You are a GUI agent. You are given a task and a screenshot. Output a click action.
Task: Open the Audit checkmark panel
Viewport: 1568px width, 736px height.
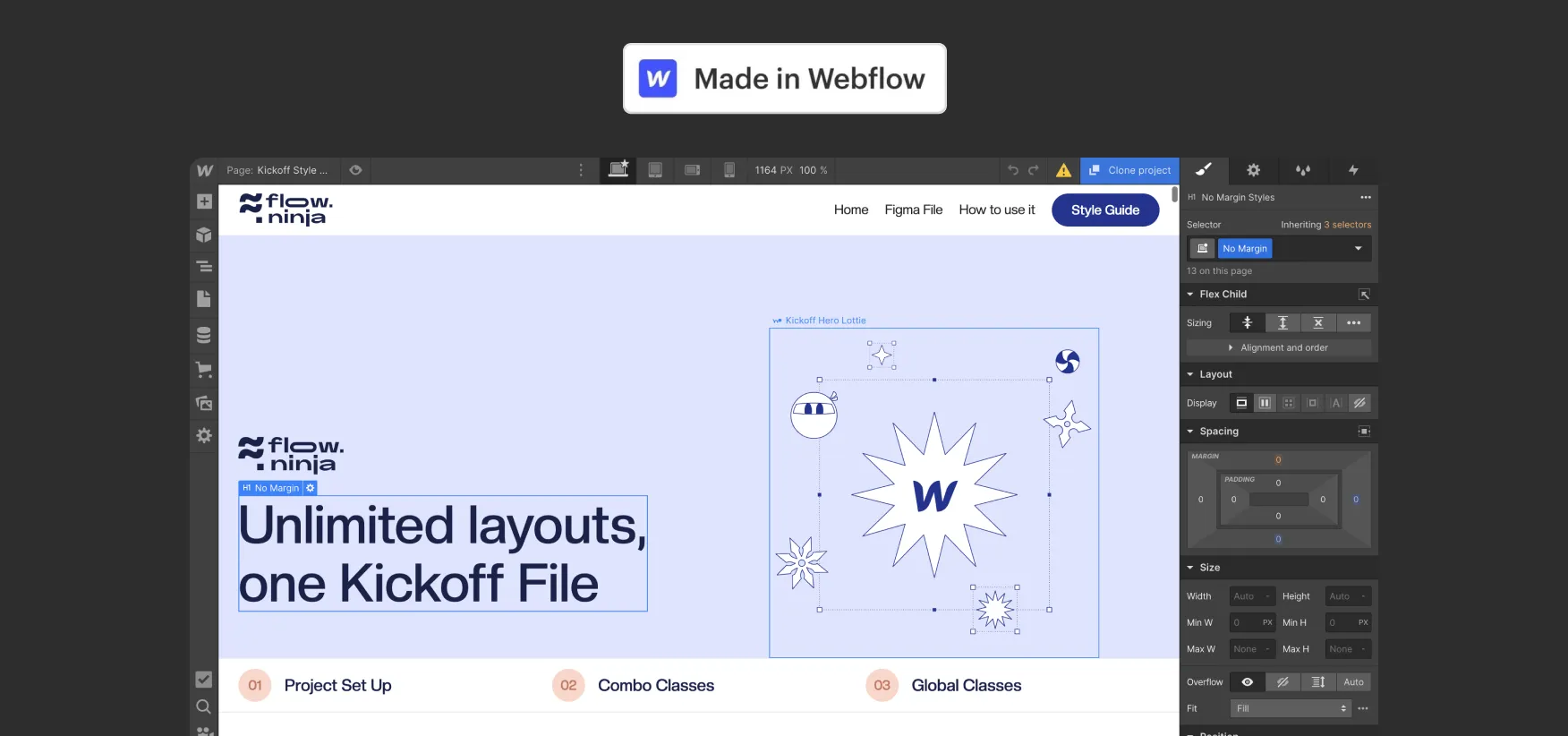pos(204,680)
